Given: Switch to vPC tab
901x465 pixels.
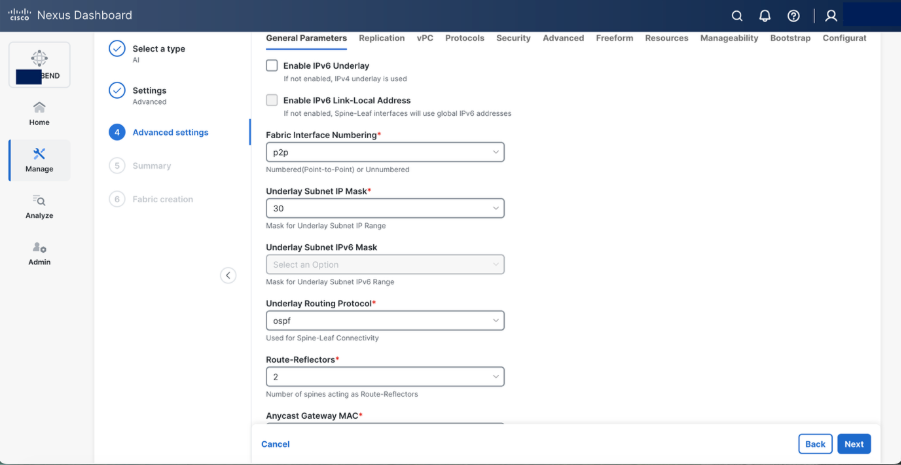Looking at the screenshot, I should pos(425,38).
